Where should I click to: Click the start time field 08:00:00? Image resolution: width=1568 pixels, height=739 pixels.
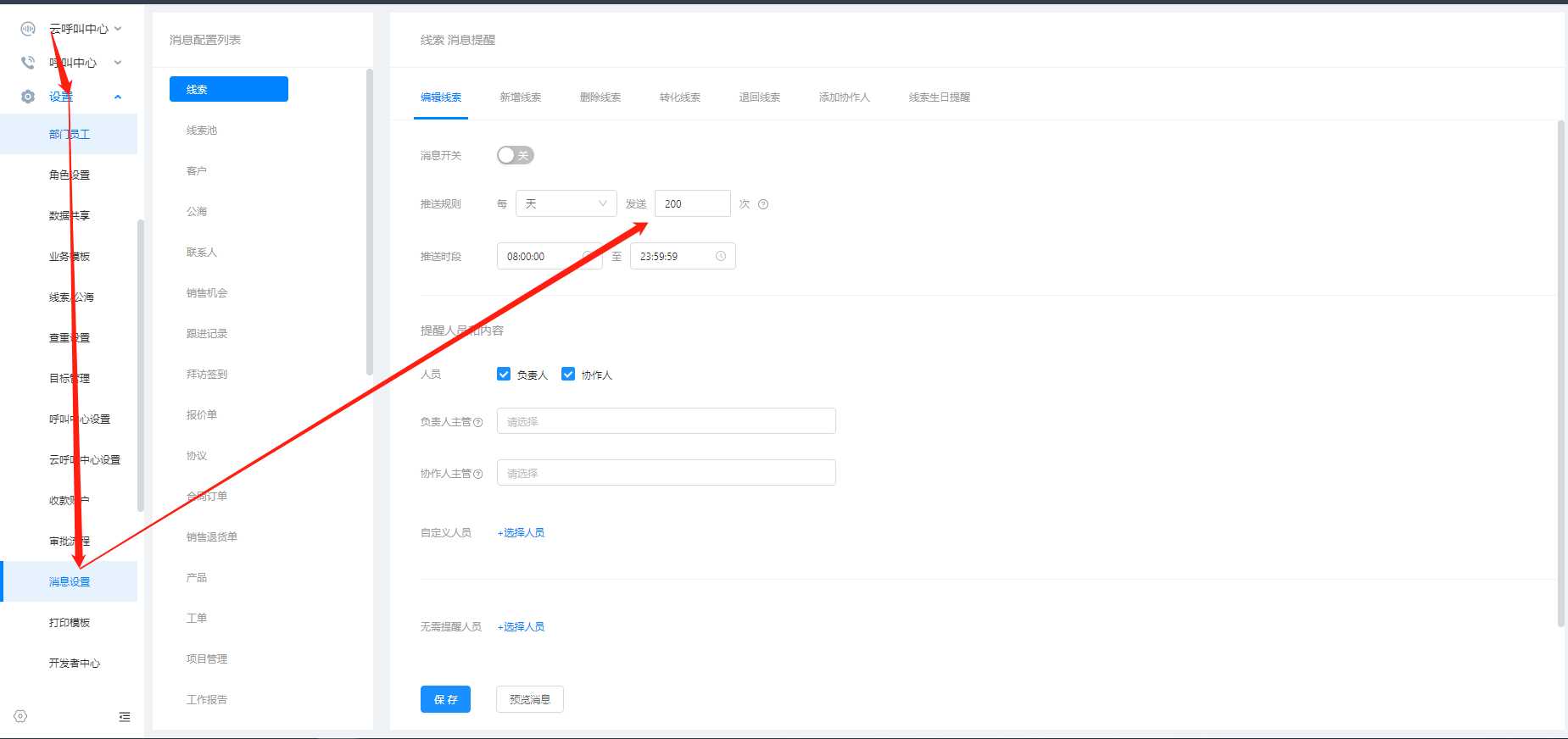point(550,256)
